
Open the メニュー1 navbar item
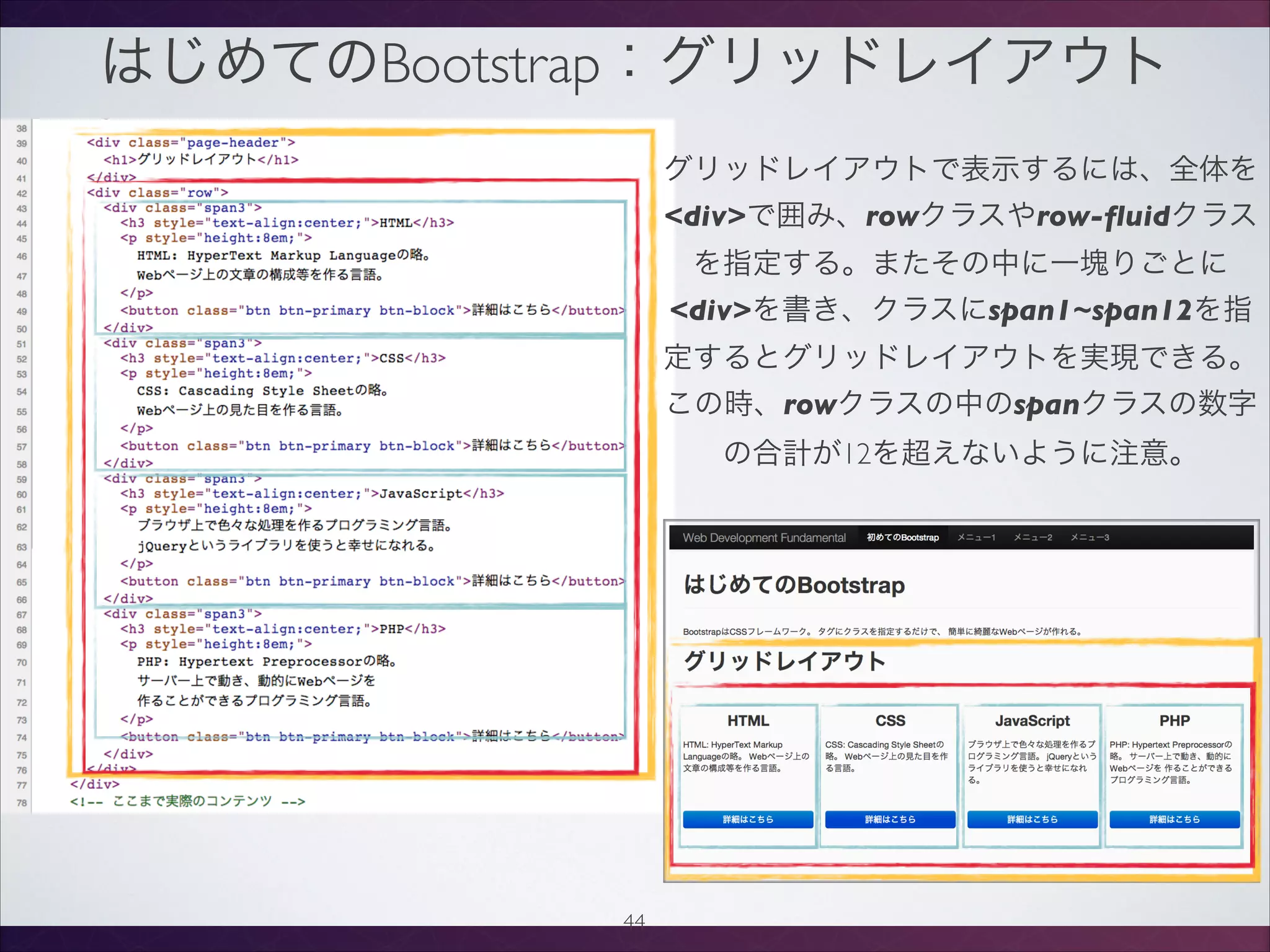[976, 537]
